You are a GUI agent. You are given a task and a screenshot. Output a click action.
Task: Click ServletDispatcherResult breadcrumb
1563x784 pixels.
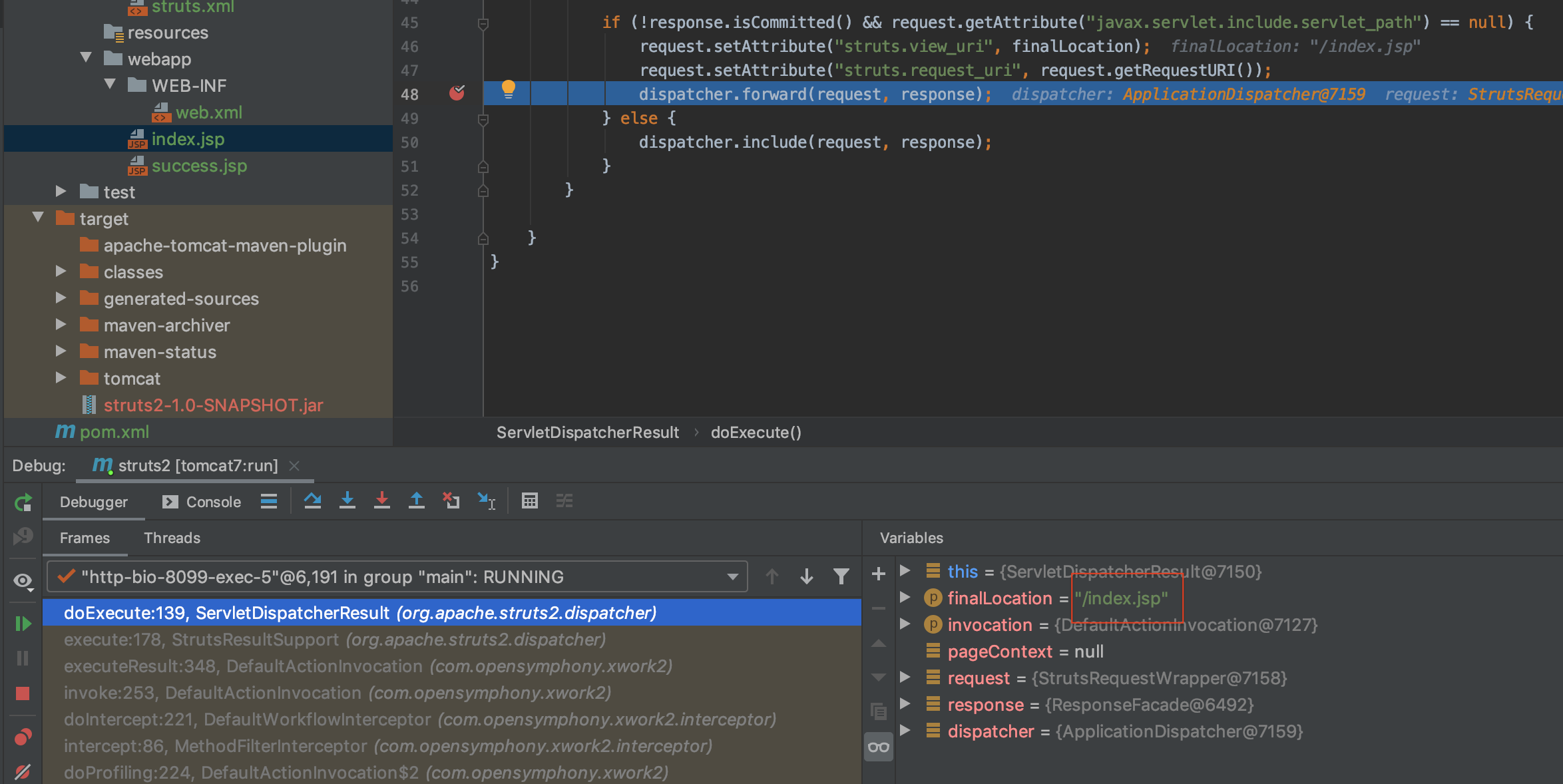588,433
